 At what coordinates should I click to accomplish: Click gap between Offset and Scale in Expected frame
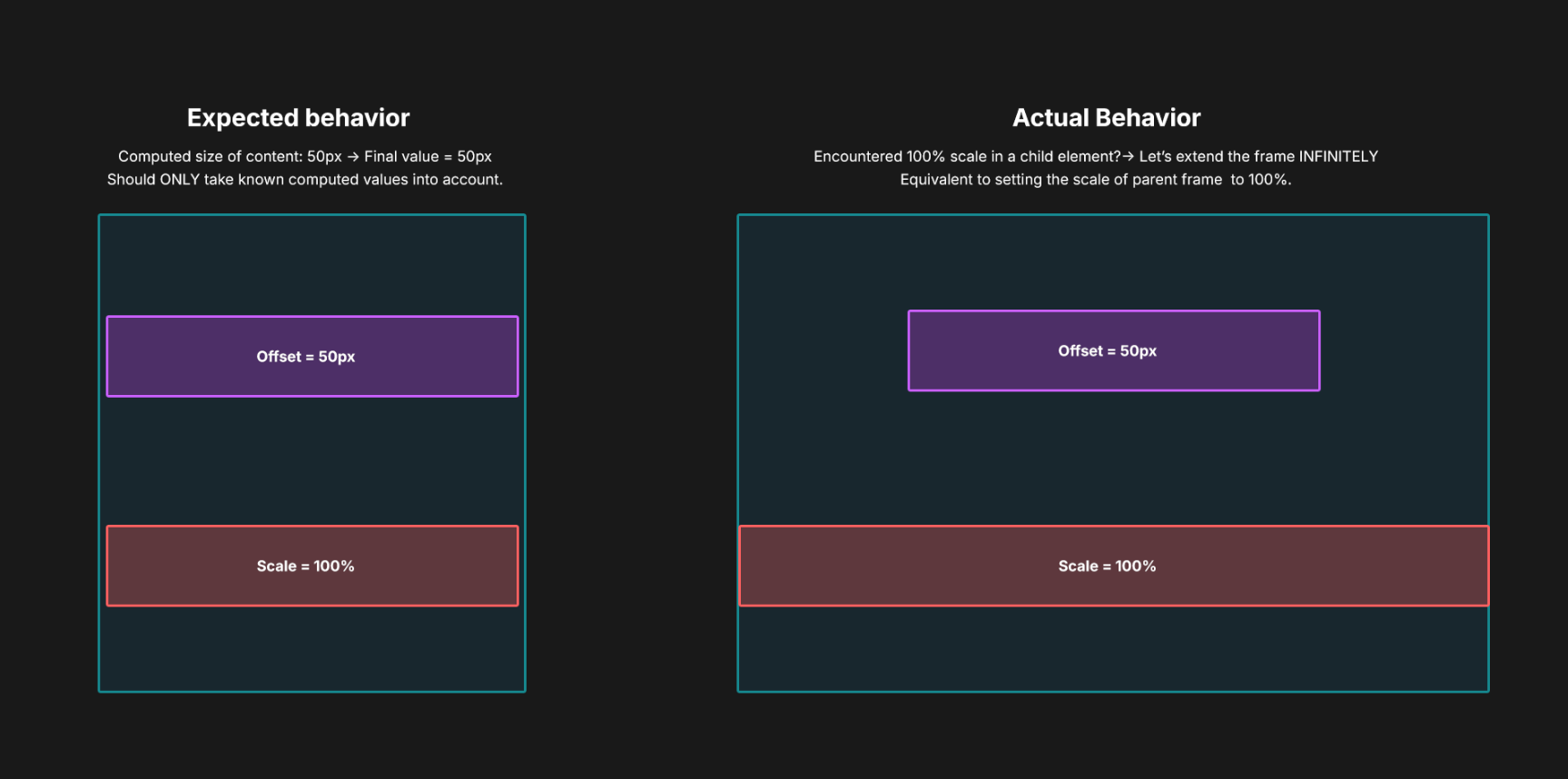tap(312, 461)
